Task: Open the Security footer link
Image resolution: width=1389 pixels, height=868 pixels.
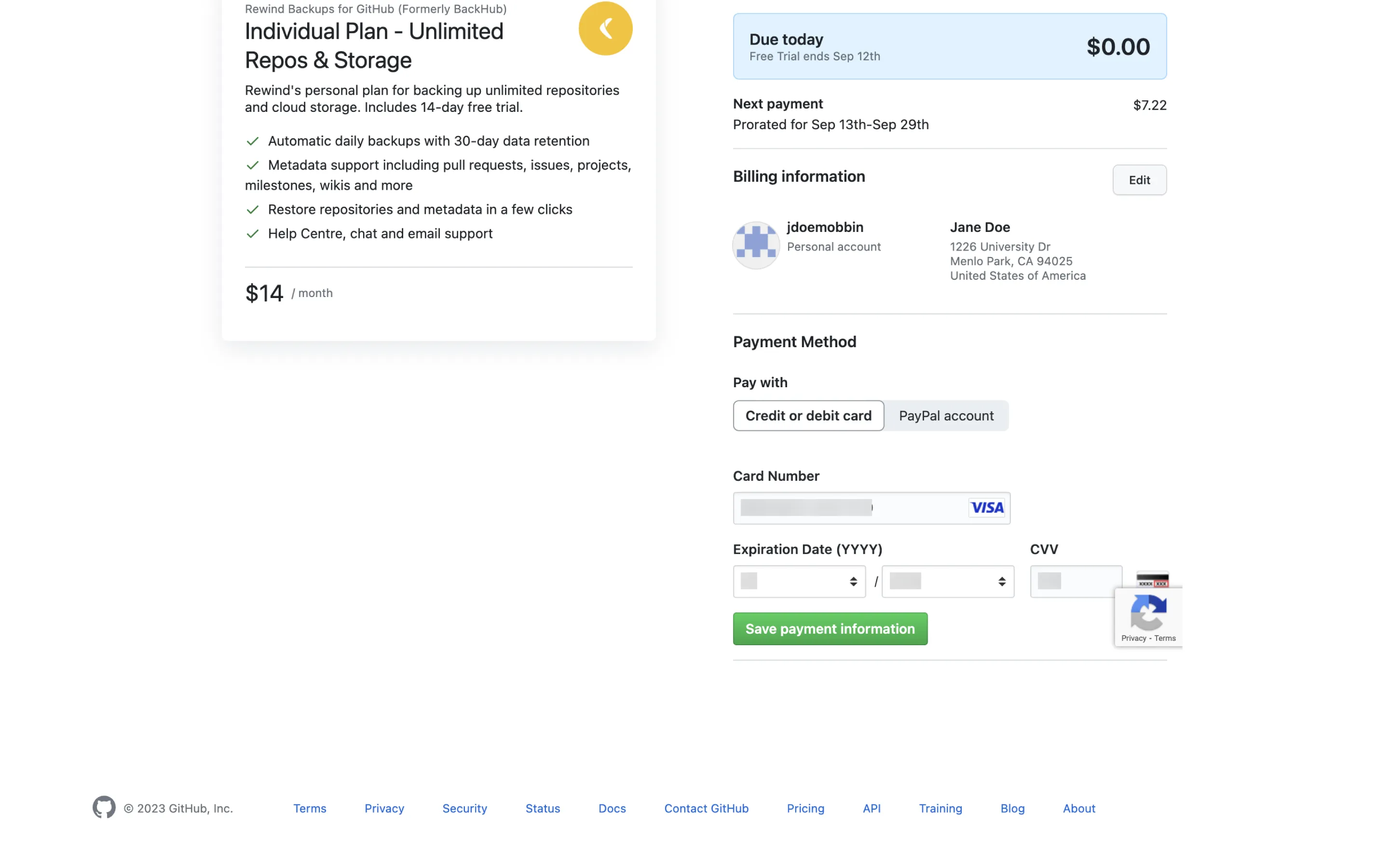Action: (464, 808)
